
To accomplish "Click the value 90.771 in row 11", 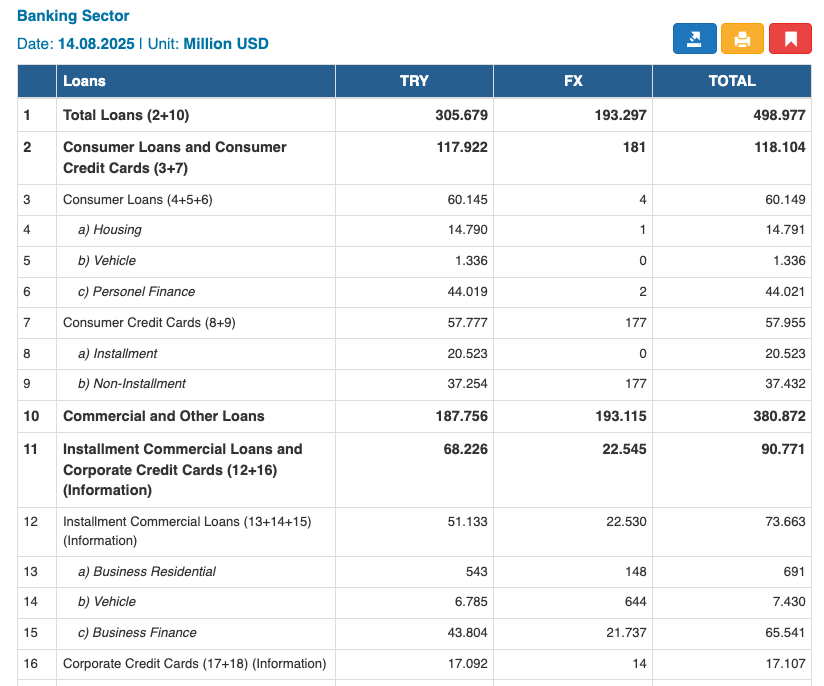I will point(783,449).
